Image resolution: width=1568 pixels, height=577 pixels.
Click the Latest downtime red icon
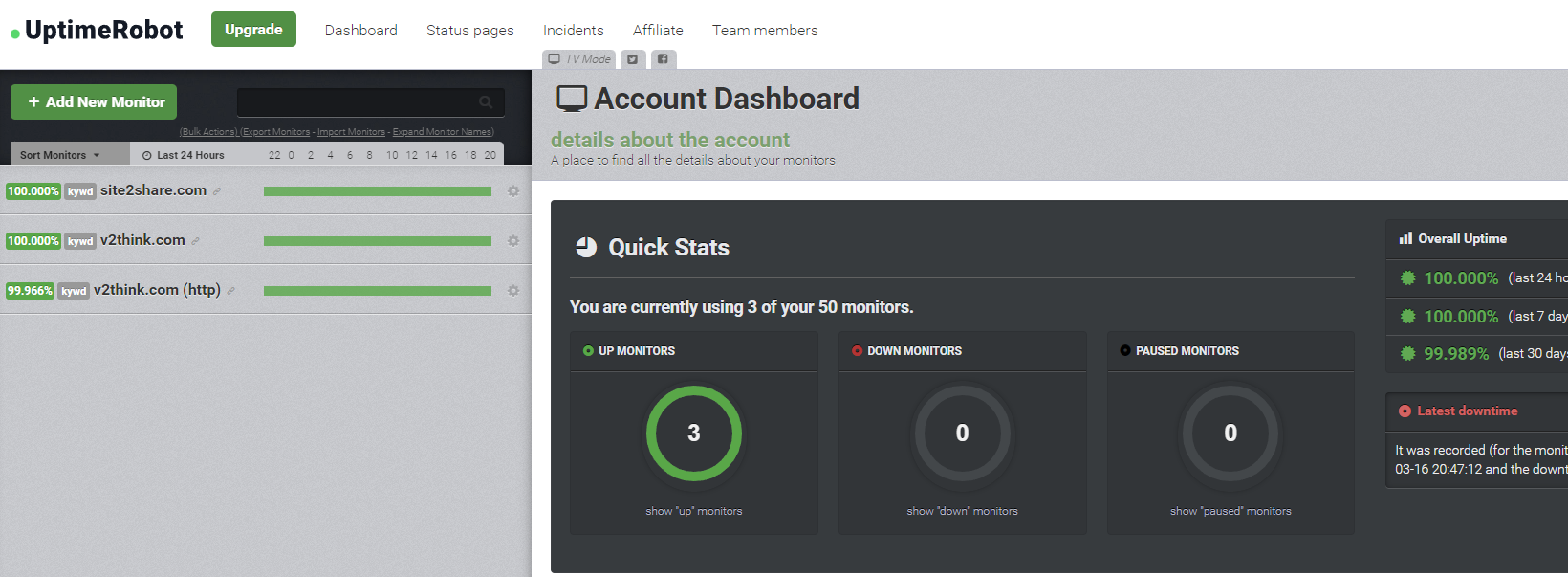coord(1405,411)
